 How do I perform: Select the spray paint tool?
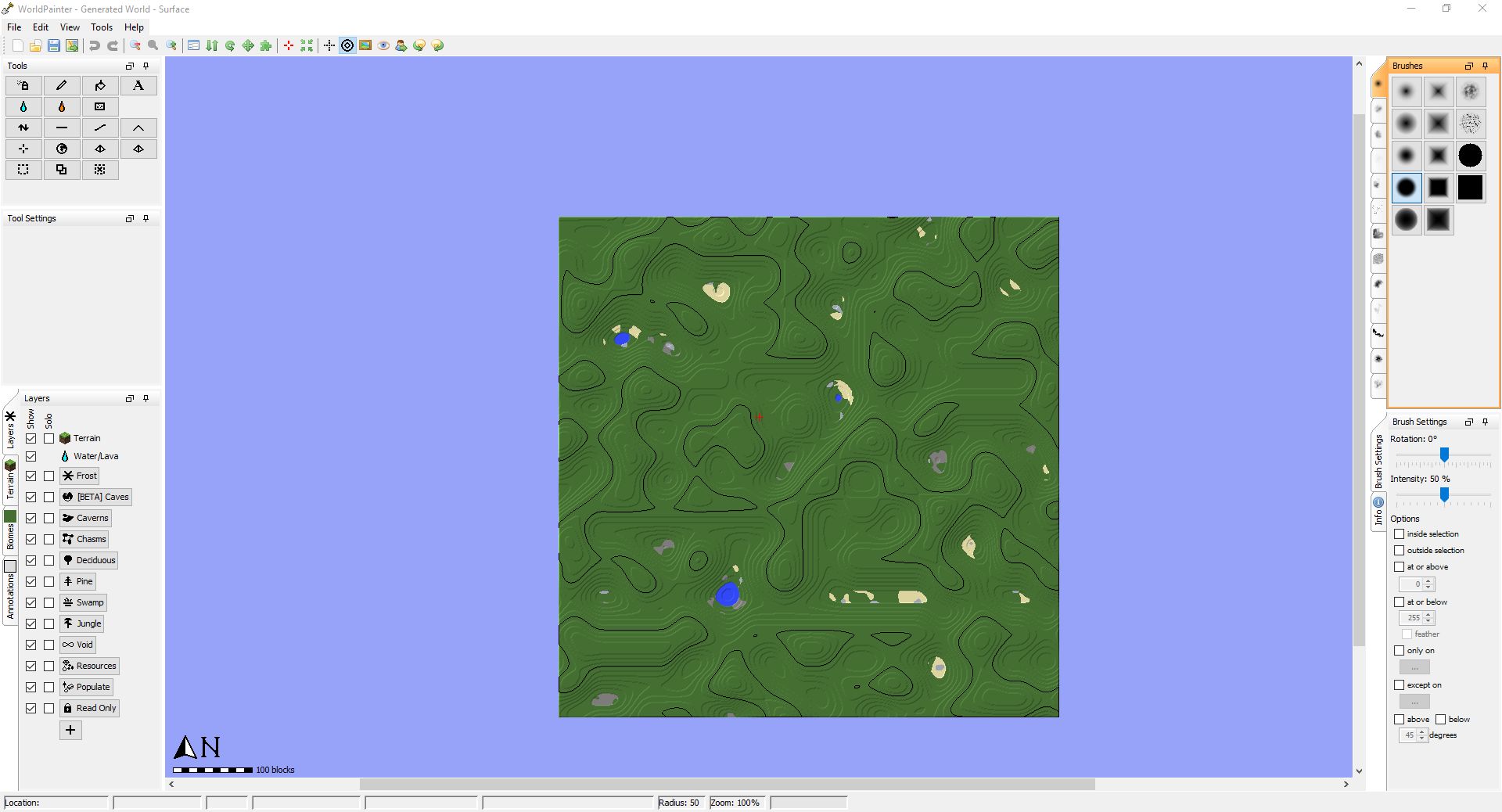point(23,86)
